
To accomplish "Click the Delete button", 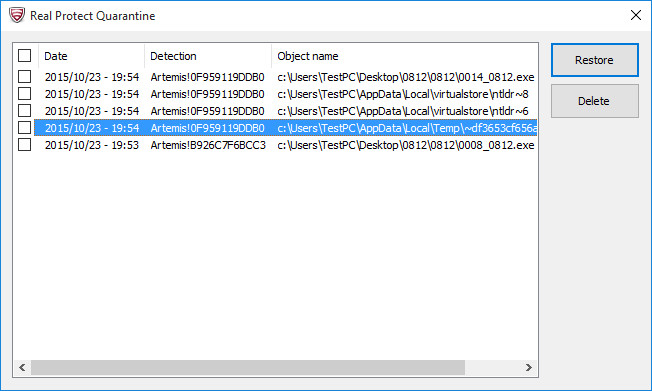I will pyautogui.click(x=595, y=101).
